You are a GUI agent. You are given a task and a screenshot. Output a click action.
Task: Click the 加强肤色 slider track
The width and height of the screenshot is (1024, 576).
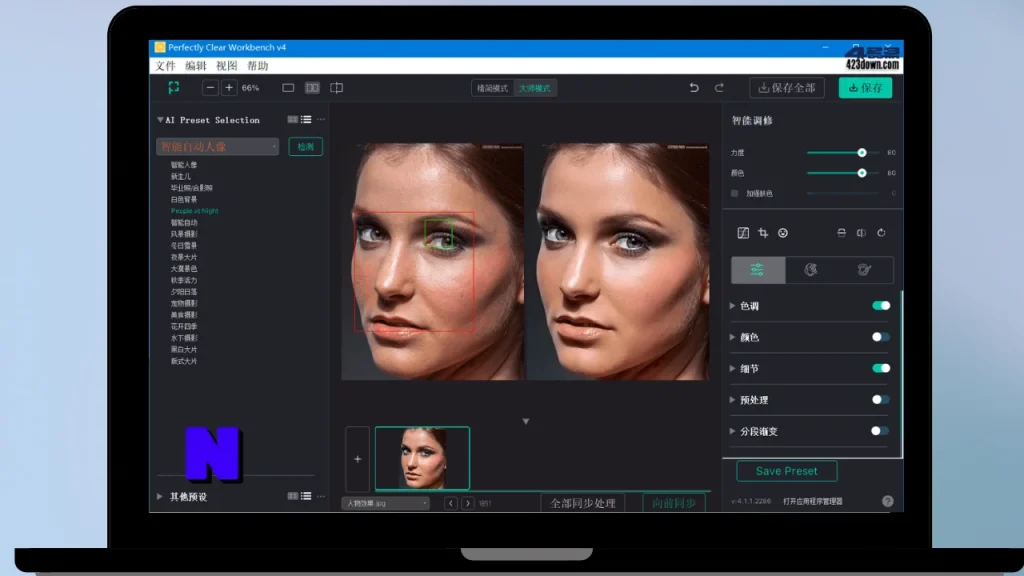pyautogui.click(x=843, y=193)
